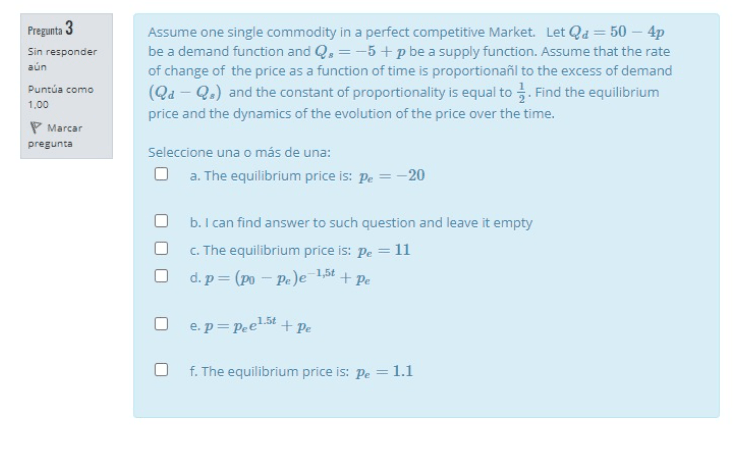Check option b's "leave it empty" checkbox
Viewport: 737px width, 453px height.
(160, 222)
